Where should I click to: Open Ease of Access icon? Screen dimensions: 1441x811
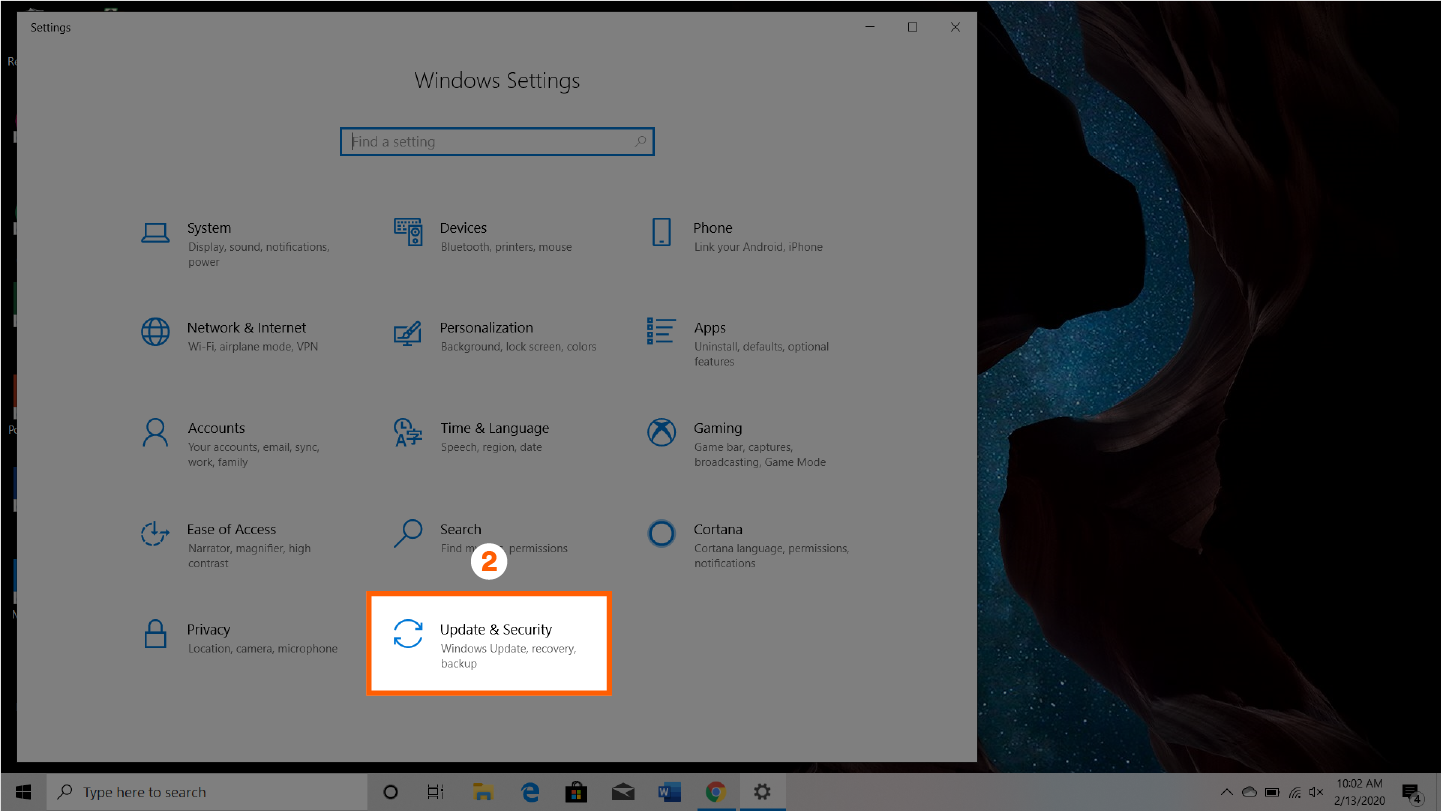155,533
